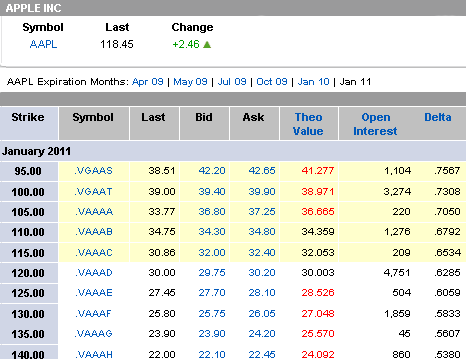
Task: Sort by the Theo Value column header
Action: tap(308, 124)
